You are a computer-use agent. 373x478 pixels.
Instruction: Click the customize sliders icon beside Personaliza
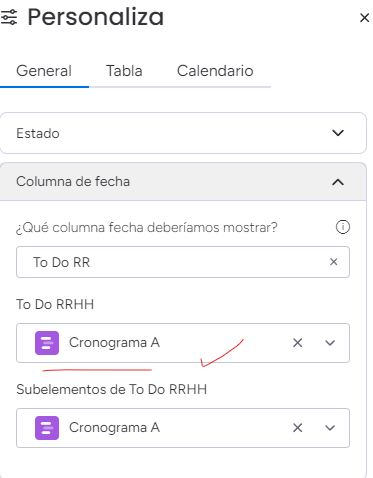(x=9, y=17)
